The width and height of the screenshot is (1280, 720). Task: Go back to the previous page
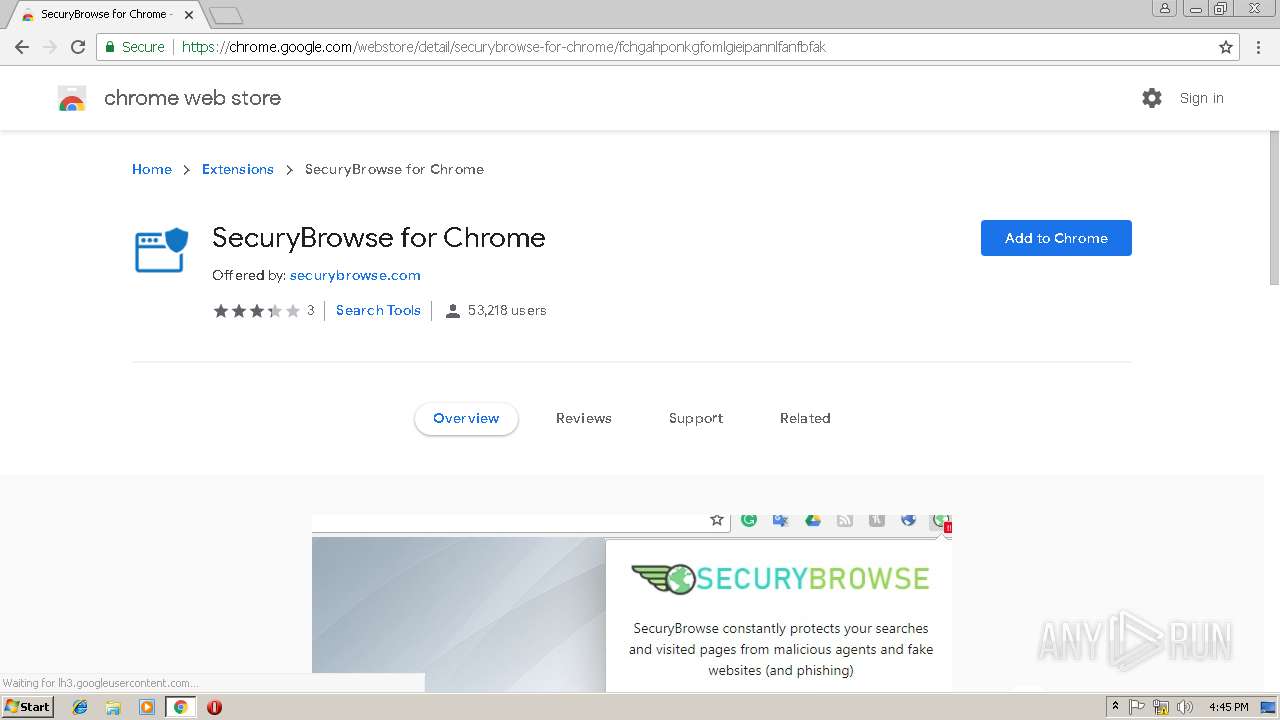pyautogui.click(x=22, y=47)
